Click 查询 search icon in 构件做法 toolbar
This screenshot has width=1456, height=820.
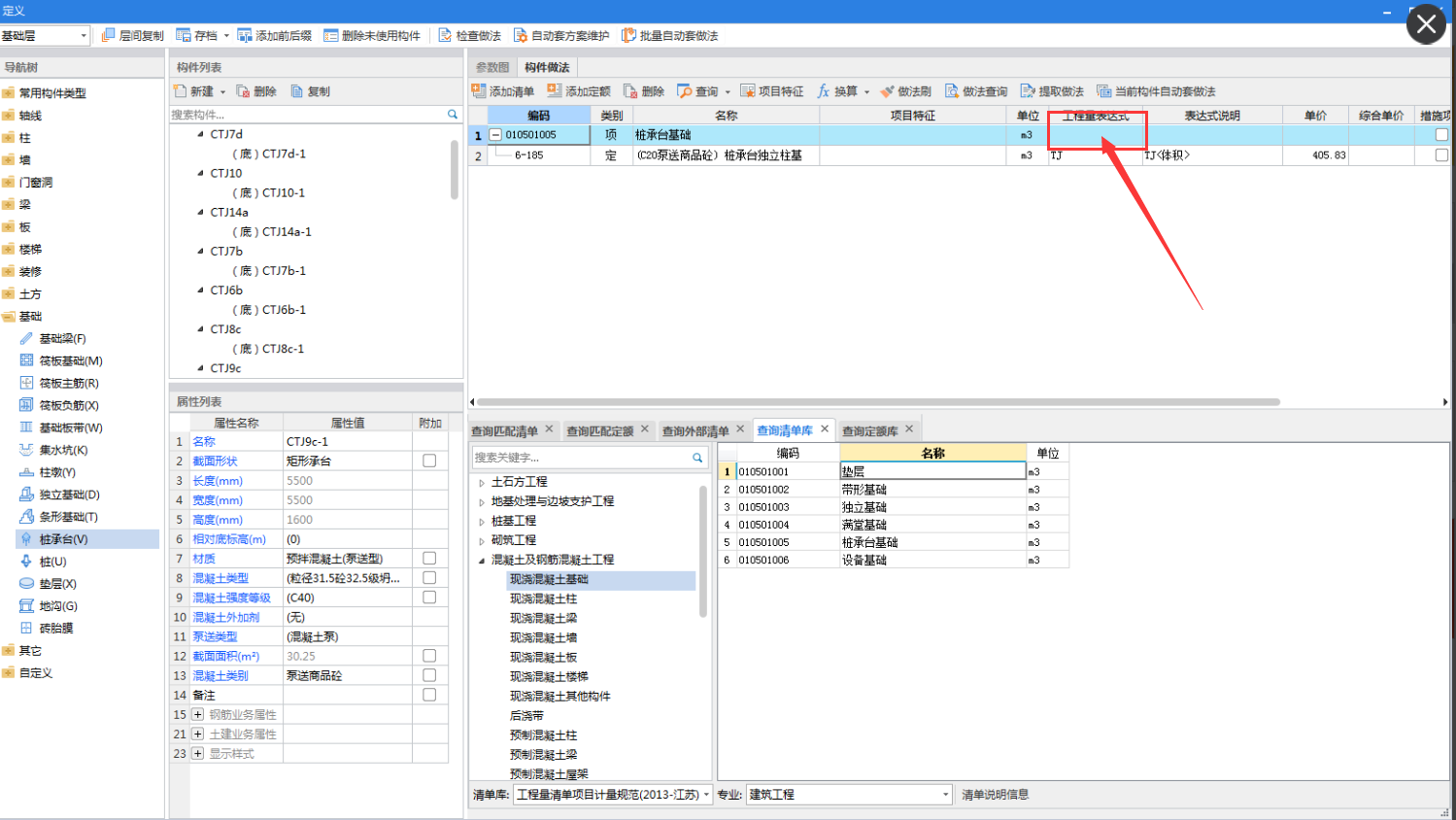(685, 90)
